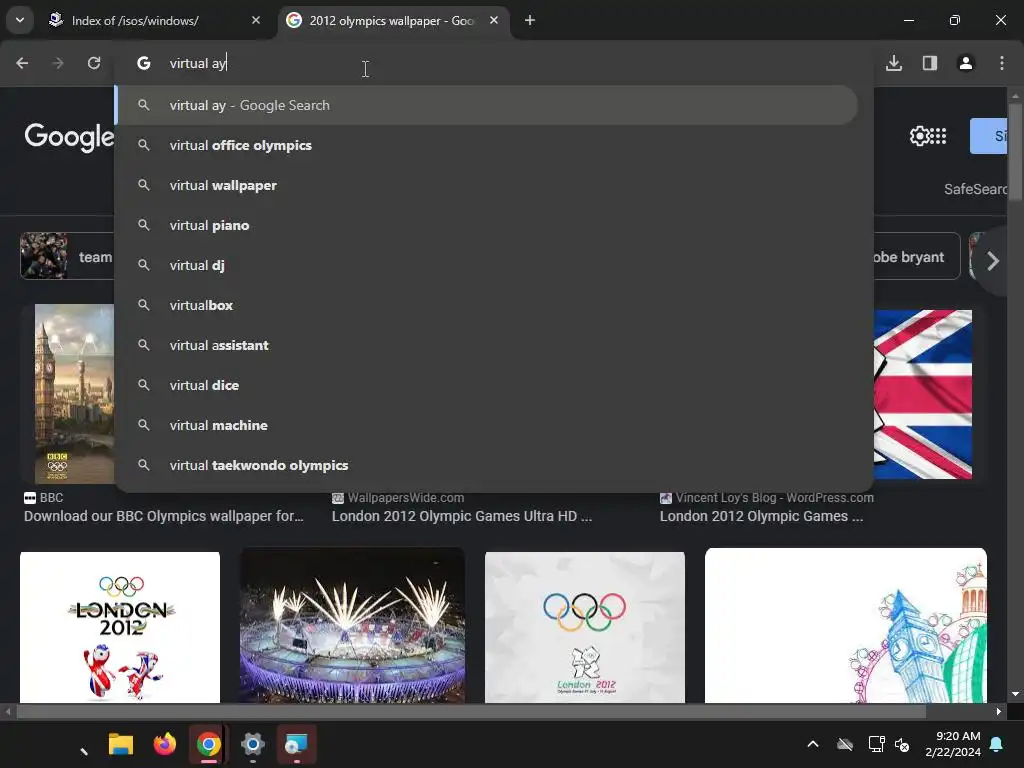Screen dimensions: 1024x768
Task: Open Google quick settings gear icon
Action: coord(920,136)
